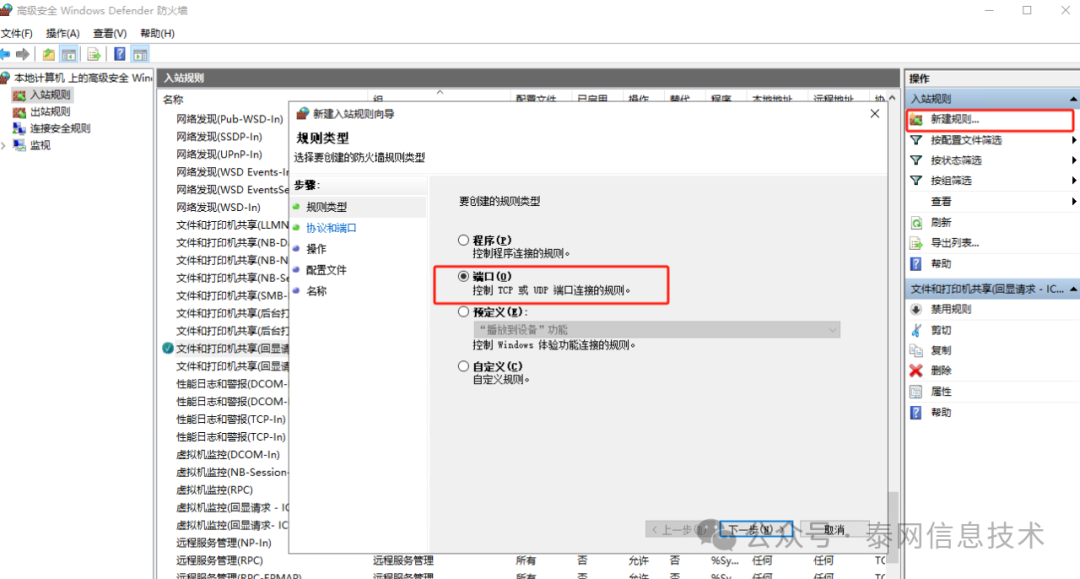The height and width of the screenshot is (579, 1080).
Task: Click the 按组筛选 funnel icon
Action: pyautogui.click(x=916, y=180)
